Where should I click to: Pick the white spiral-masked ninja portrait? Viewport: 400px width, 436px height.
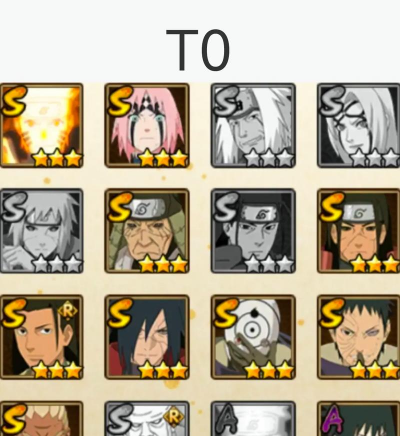(x=253, y=337)
